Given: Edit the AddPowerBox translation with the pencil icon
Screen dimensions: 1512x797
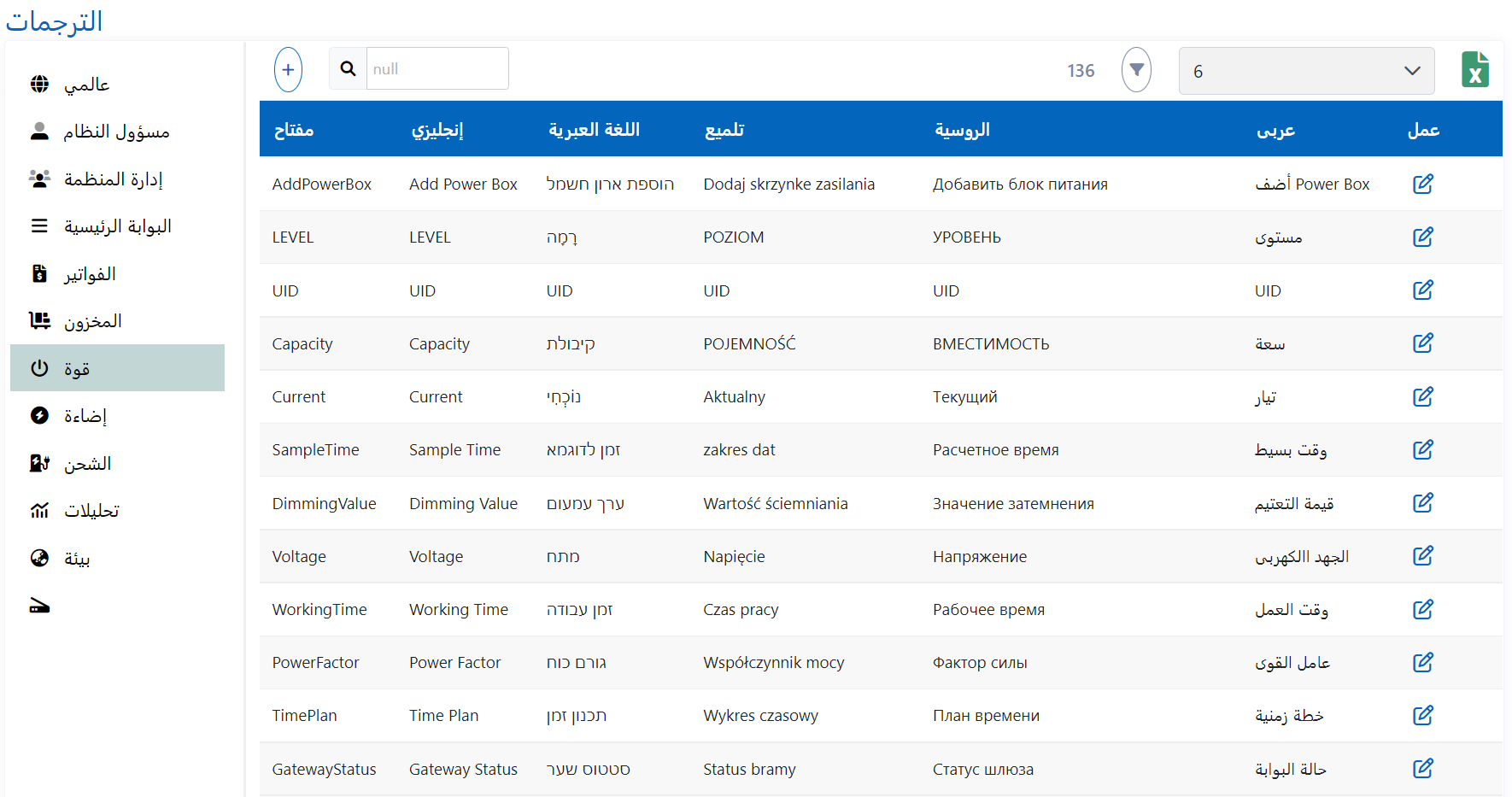Looking at the screenshot, I should [x=1423, y=184].
